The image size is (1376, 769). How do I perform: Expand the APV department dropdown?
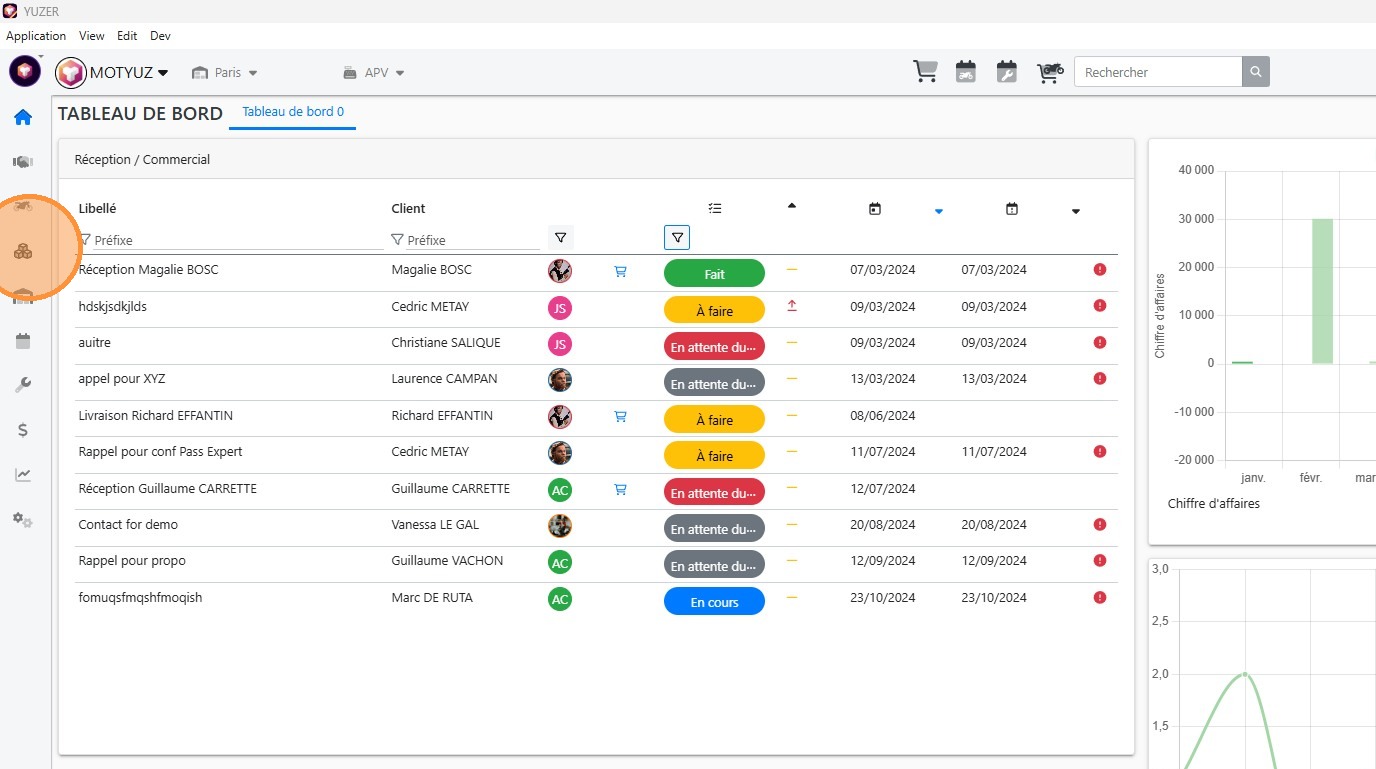374,73
